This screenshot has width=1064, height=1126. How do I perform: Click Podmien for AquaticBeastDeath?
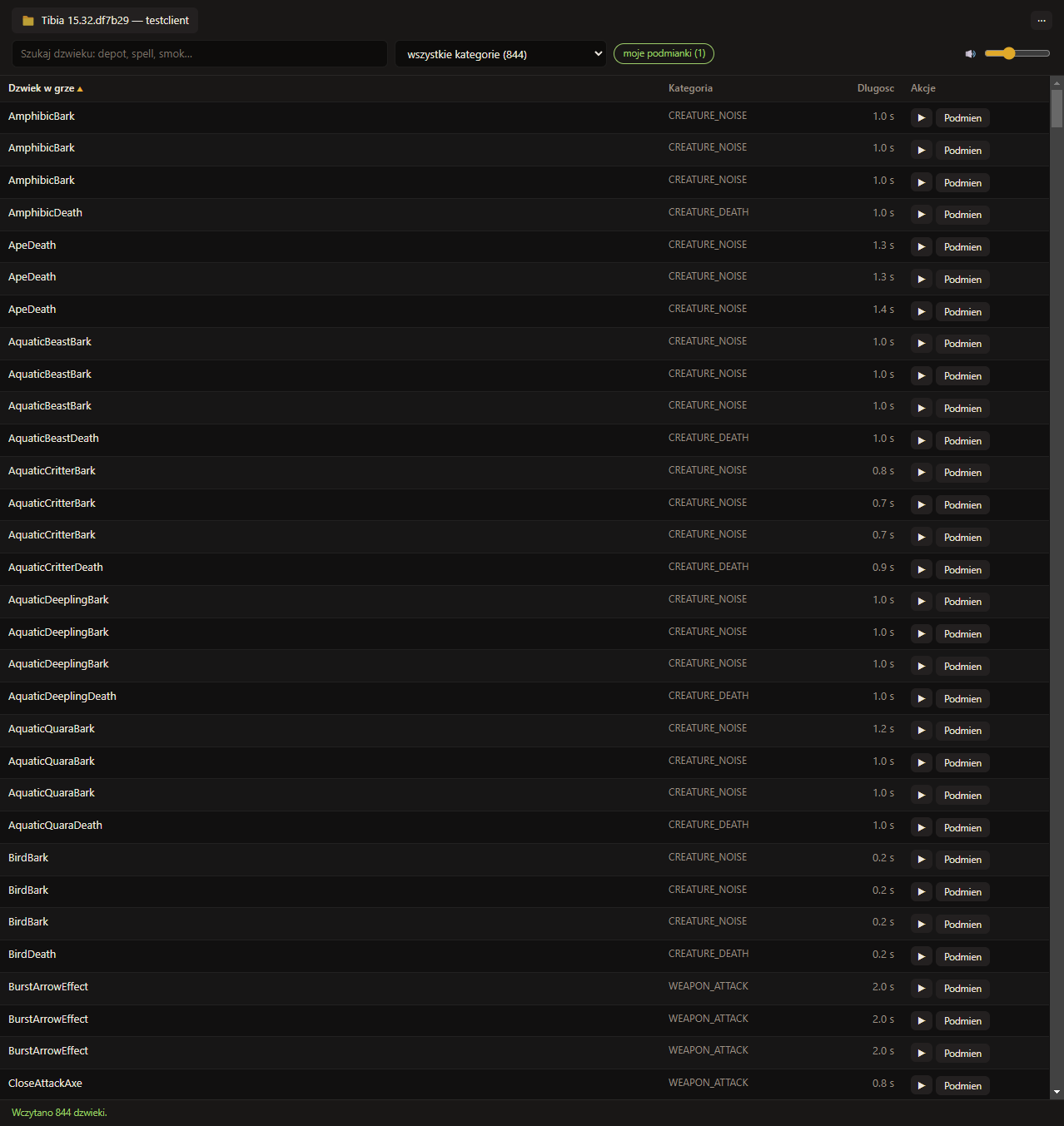962,441
